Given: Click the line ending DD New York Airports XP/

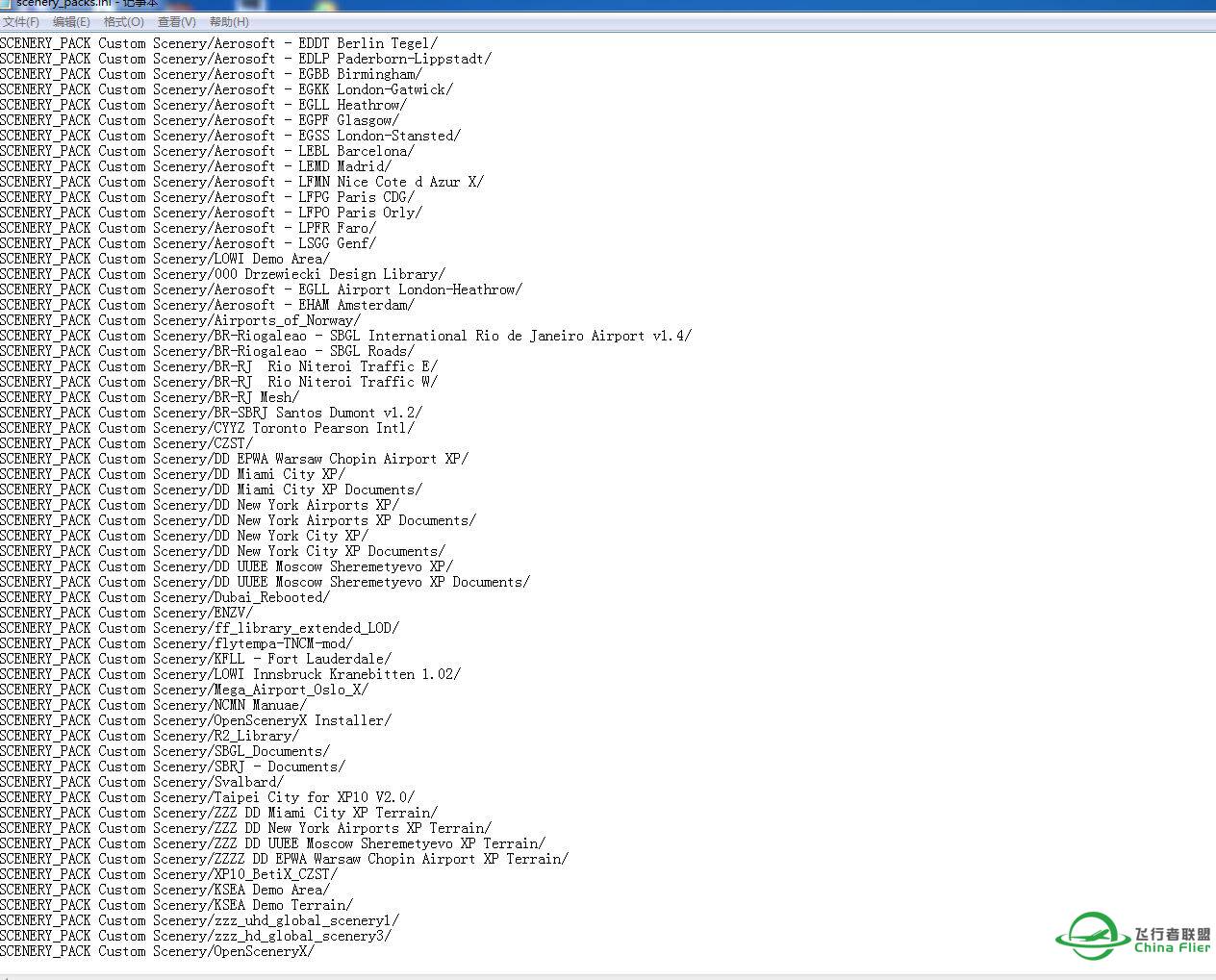Looking at the screenshot, I should click(x=199, y=505).
